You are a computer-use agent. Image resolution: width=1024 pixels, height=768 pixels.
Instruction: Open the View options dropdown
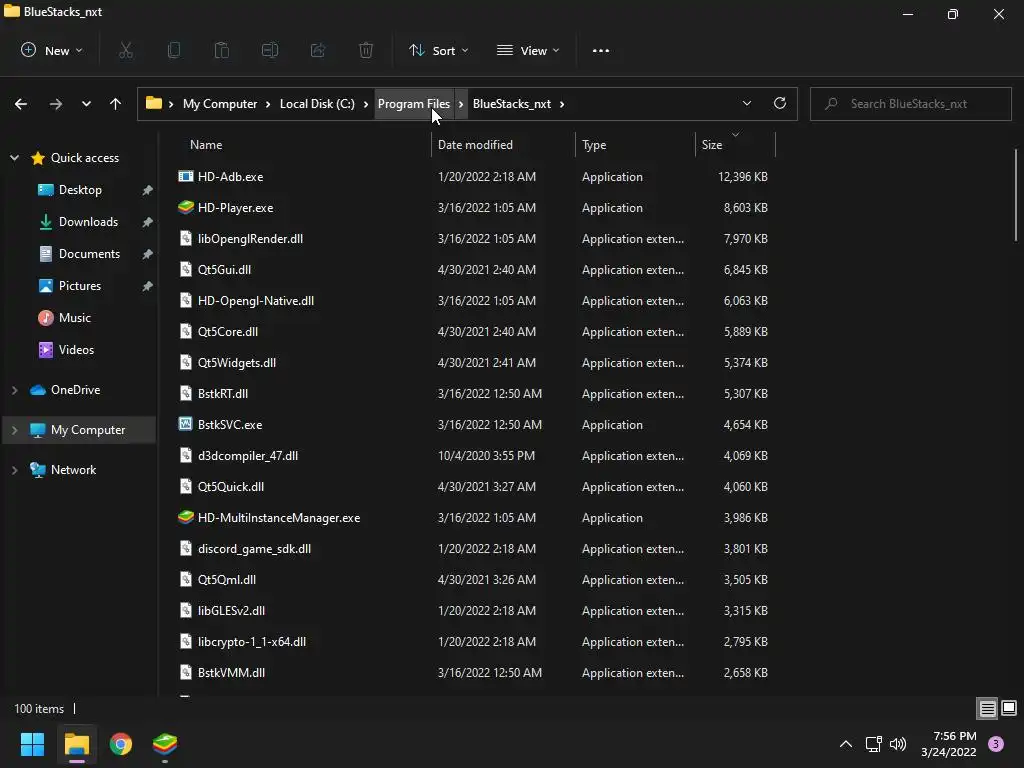coord(528,50)
